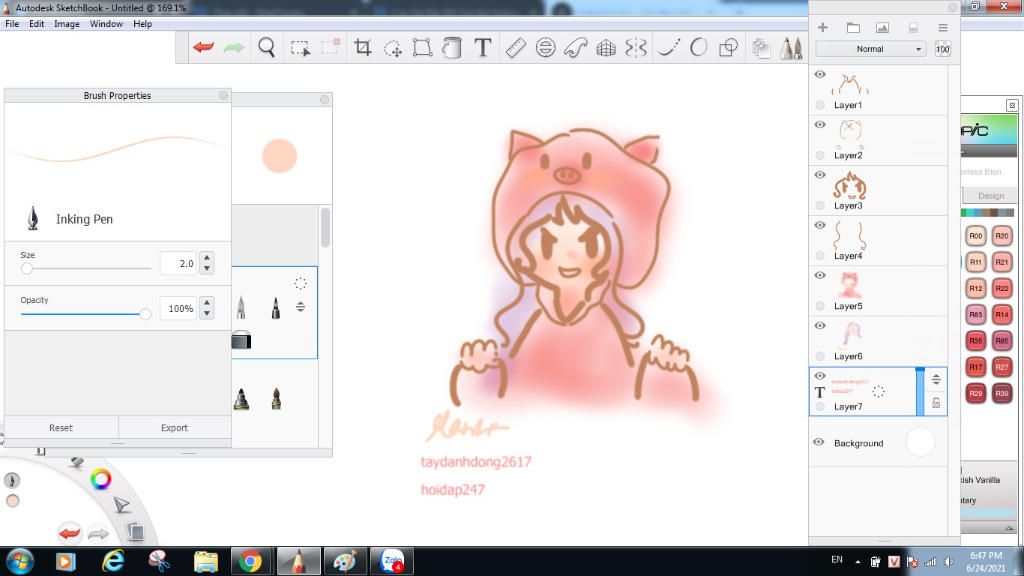Hide Layer1 using its eye icon
Viewport: 1024px width, 576px height.
820,74
